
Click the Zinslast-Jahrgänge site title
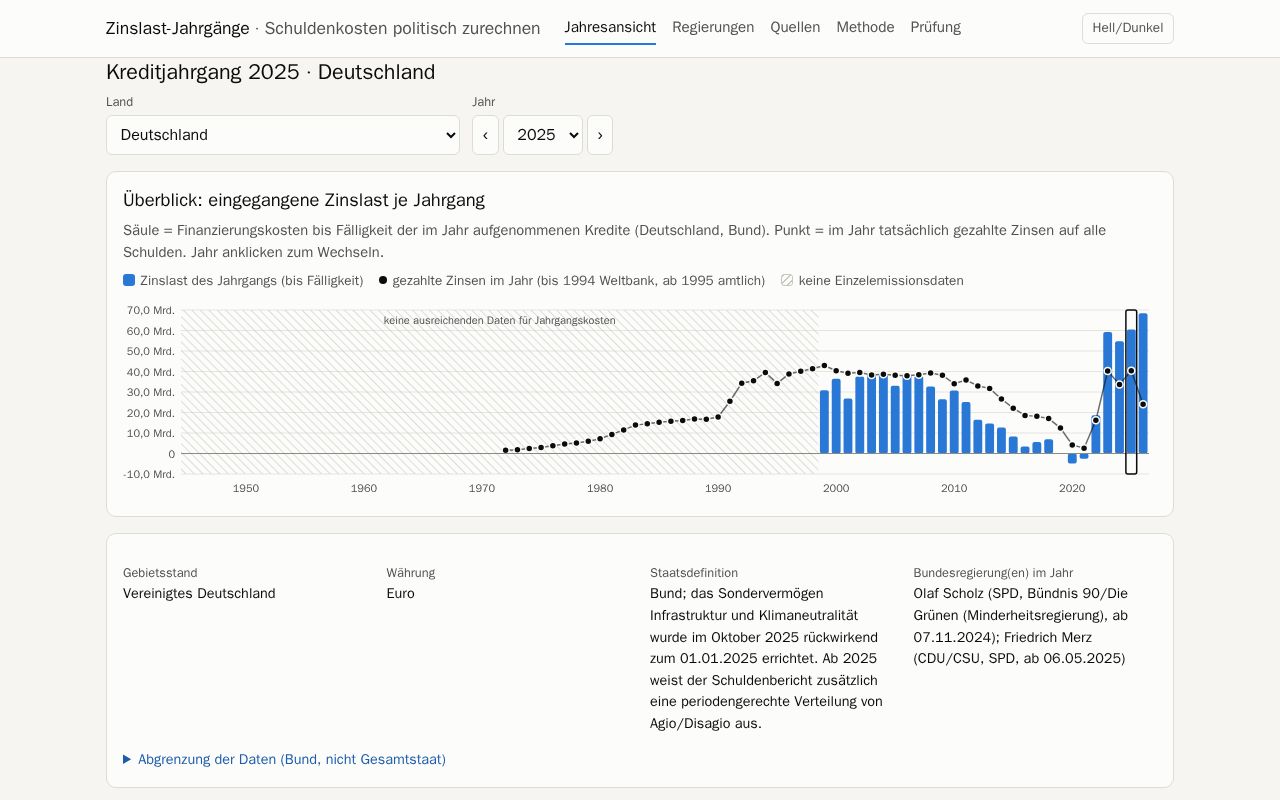pos(178,28)
